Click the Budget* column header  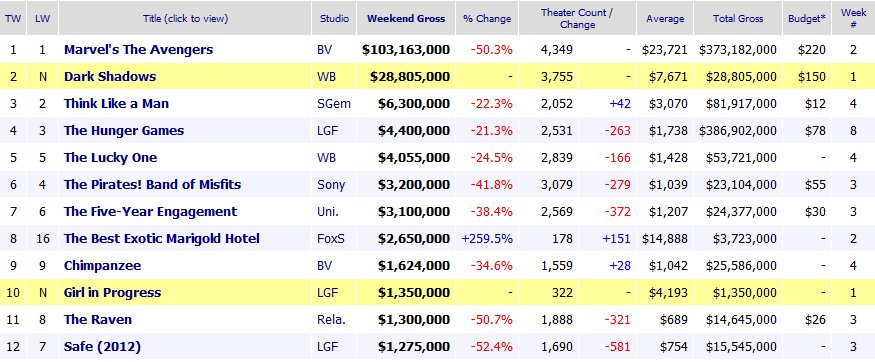click(x=807, y=18)
